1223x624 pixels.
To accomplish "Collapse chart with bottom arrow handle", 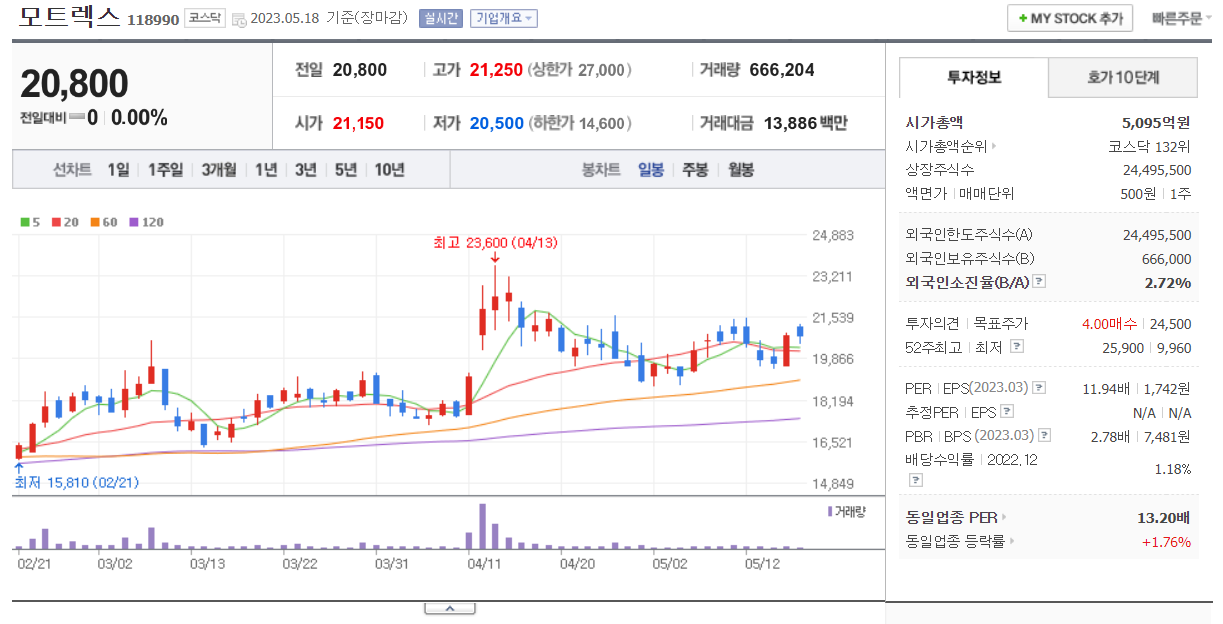I will coord(449,608).
